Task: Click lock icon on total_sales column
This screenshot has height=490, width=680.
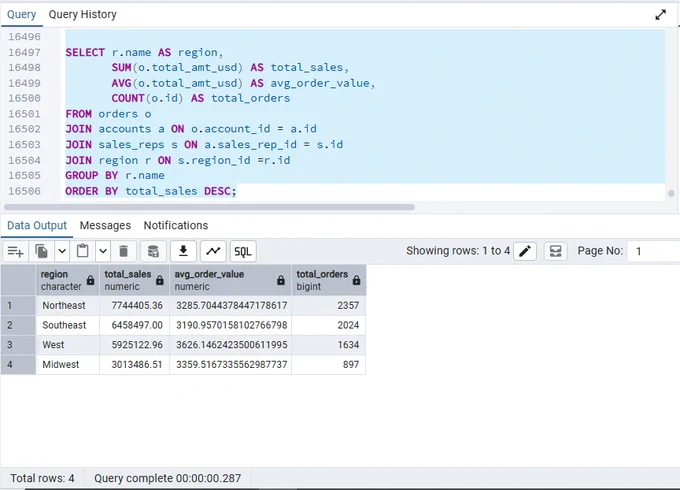Action: 160,280
